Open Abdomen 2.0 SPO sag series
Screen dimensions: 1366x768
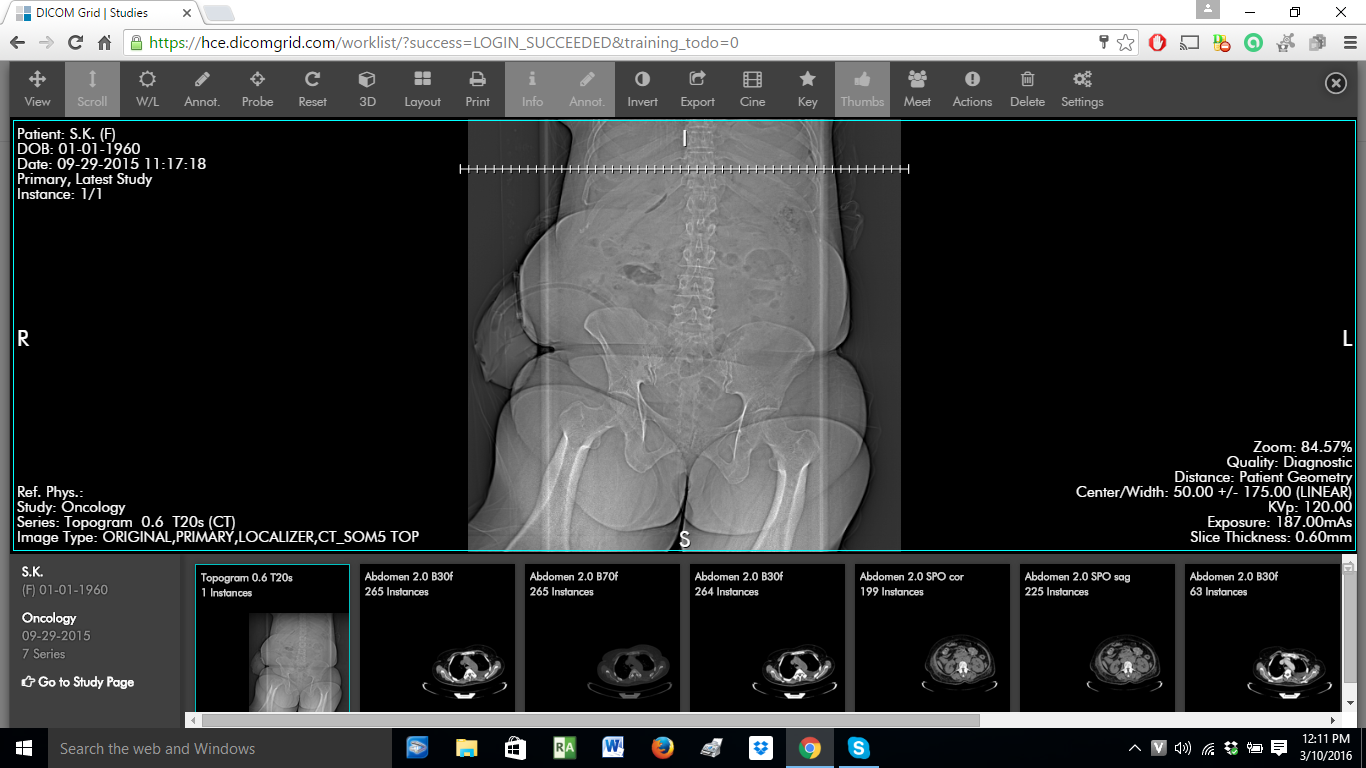tap(1097, 638)
